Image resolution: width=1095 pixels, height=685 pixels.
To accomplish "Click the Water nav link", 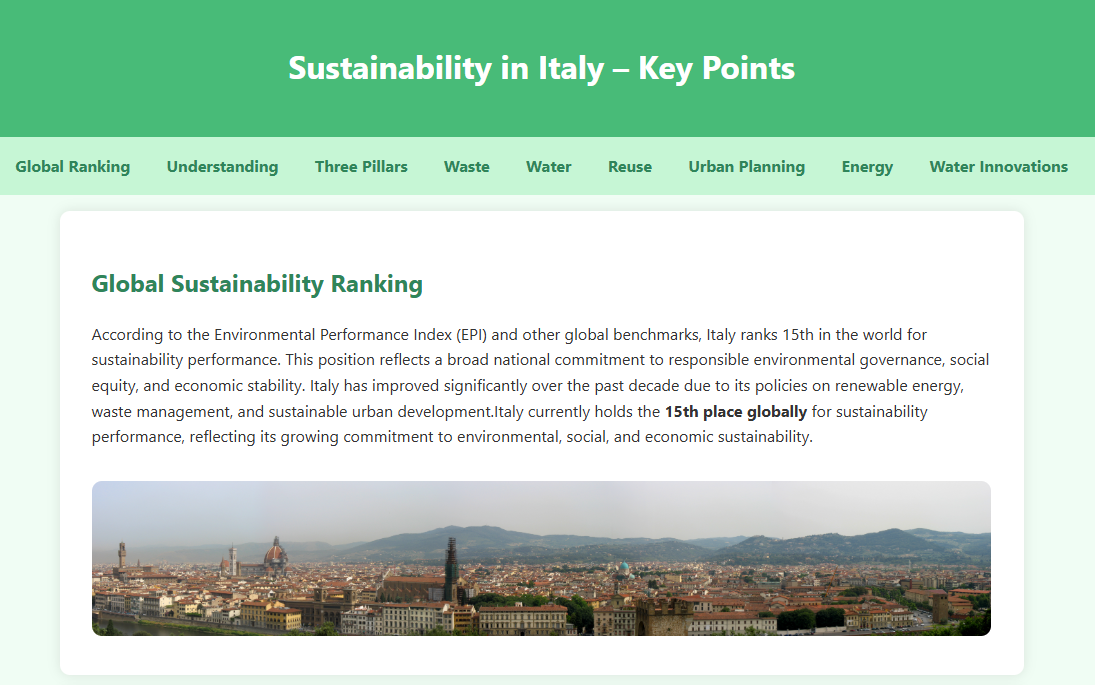I will coord(548,167).
